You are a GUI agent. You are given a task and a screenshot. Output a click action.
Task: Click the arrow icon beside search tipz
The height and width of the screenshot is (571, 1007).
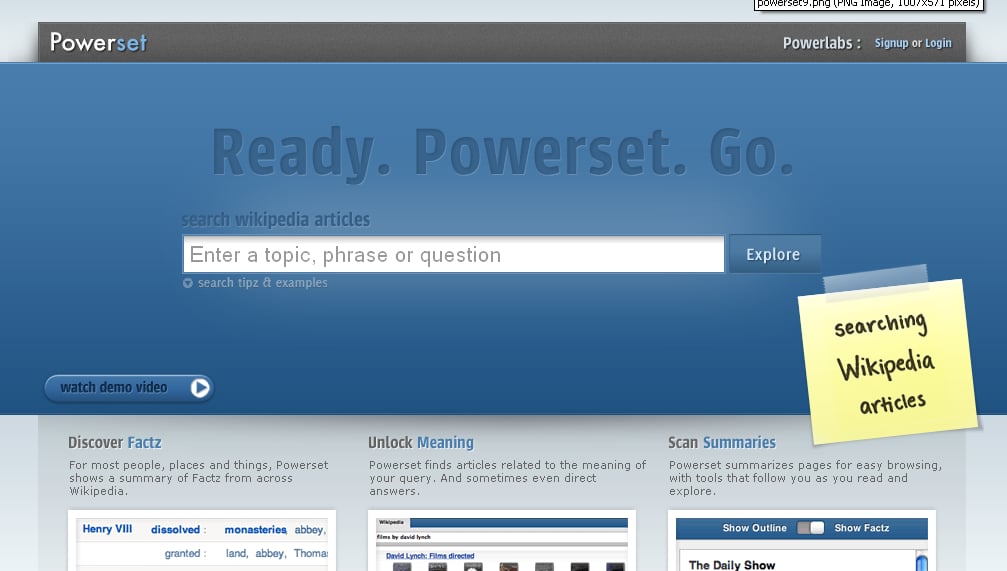pos(188,283)
